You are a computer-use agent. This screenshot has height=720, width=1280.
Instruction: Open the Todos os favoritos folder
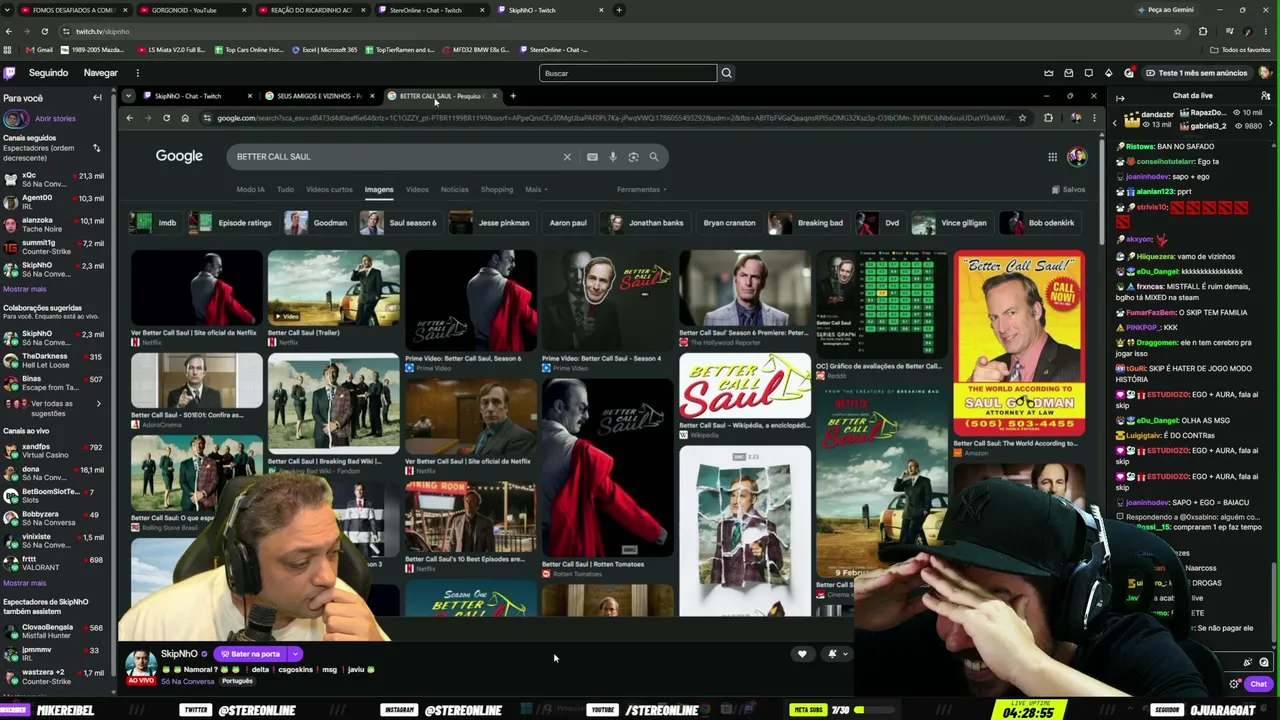[1240, 50]
